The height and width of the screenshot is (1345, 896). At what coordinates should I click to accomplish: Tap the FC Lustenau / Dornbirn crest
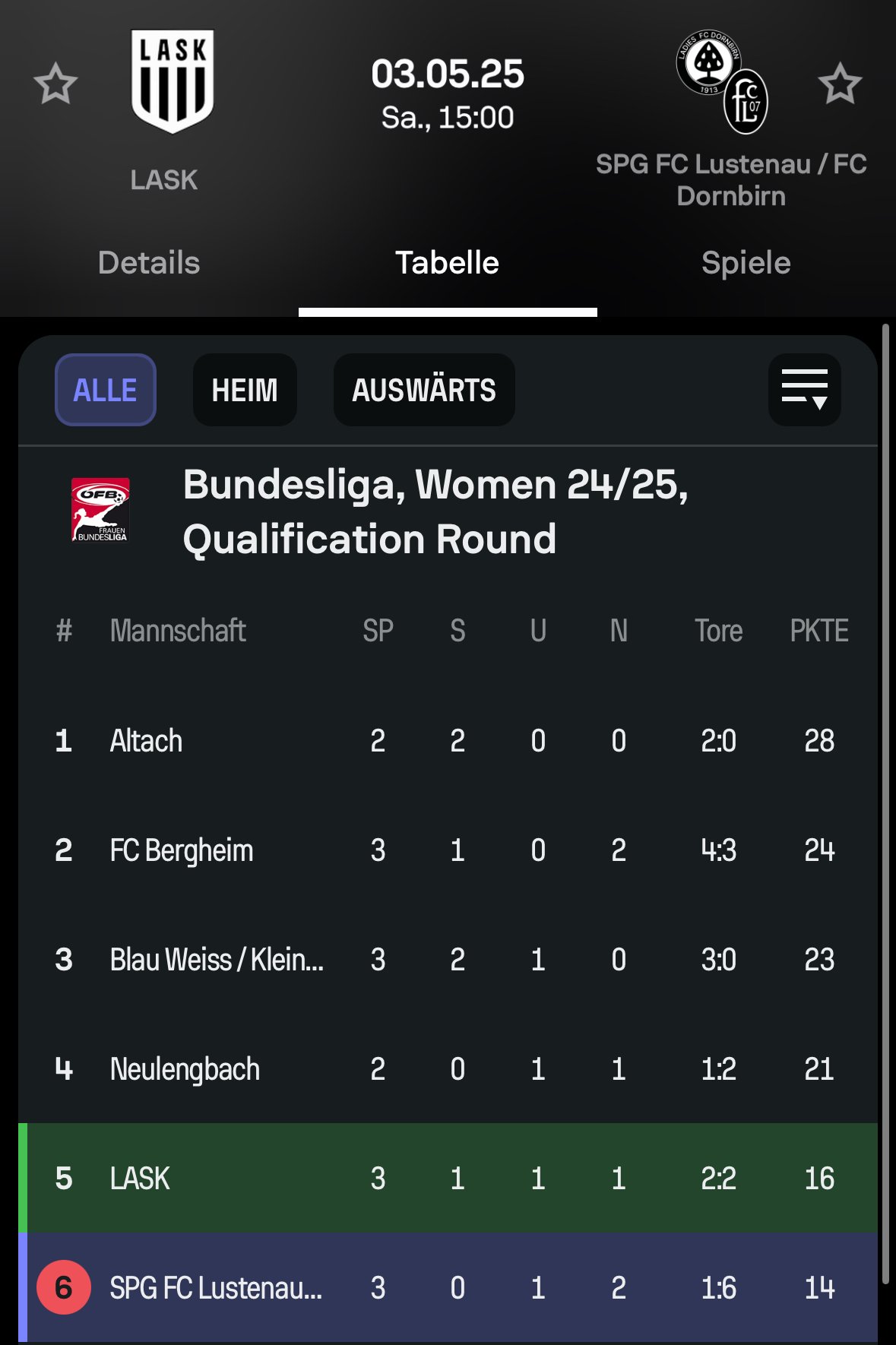click(722, 82)
